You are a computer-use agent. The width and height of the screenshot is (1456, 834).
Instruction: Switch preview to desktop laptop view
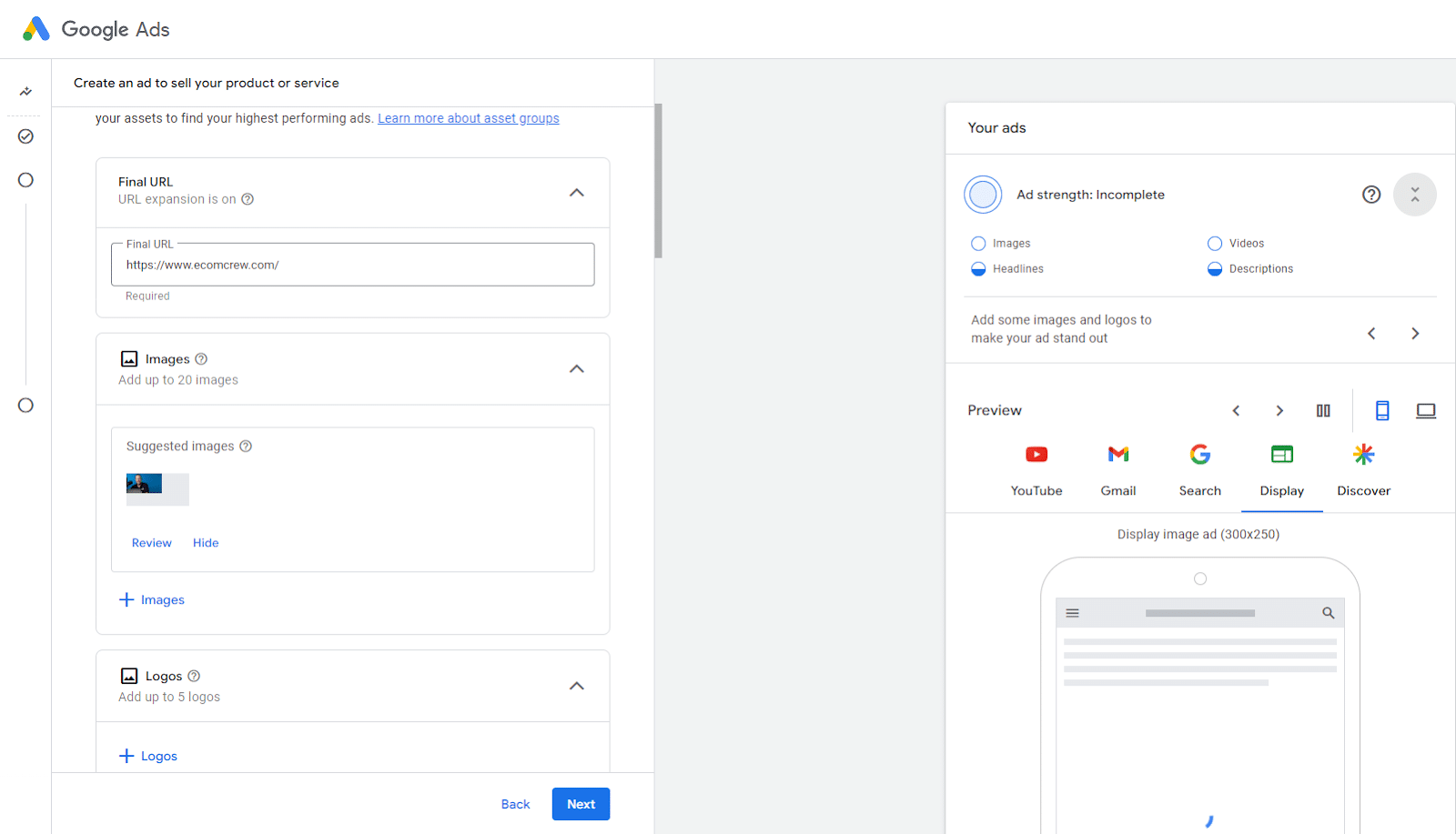click(x=1426, y=411)
